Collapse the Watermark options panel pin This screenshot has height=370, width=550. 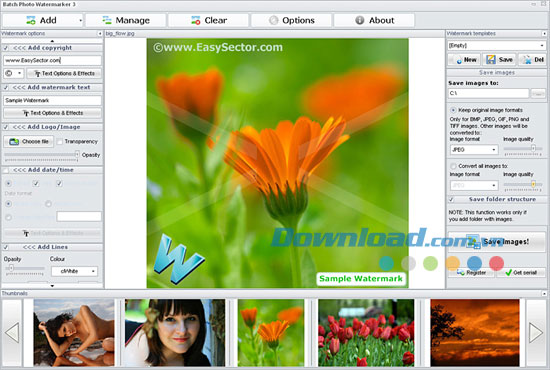pyautogui.click(x=100, y=34)
